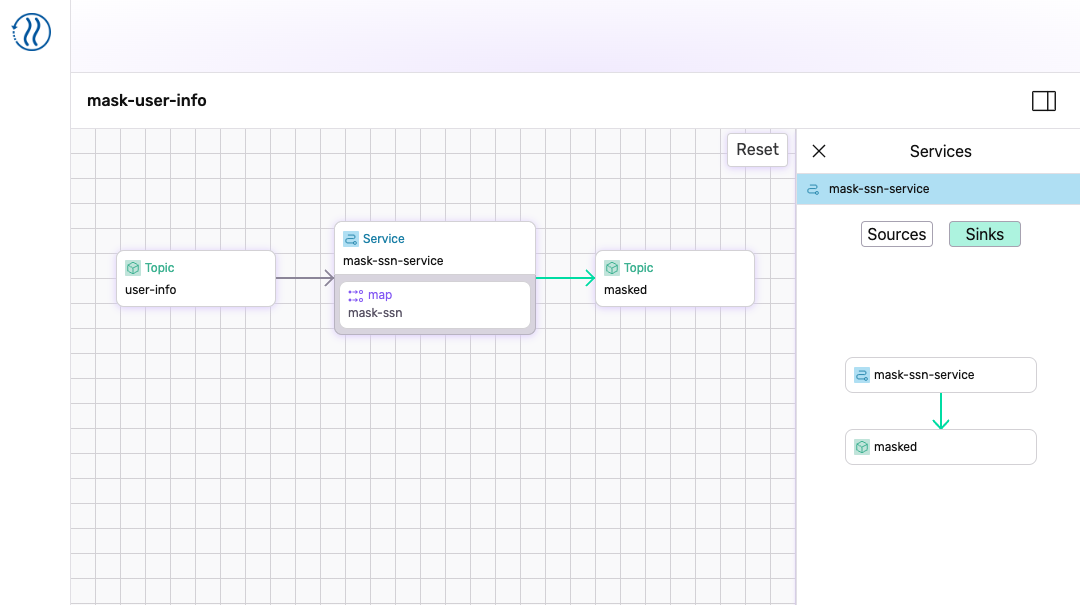Screen dimensions: 1080x605
Task: Close the Services panel
Action: [x=819, y=151]
